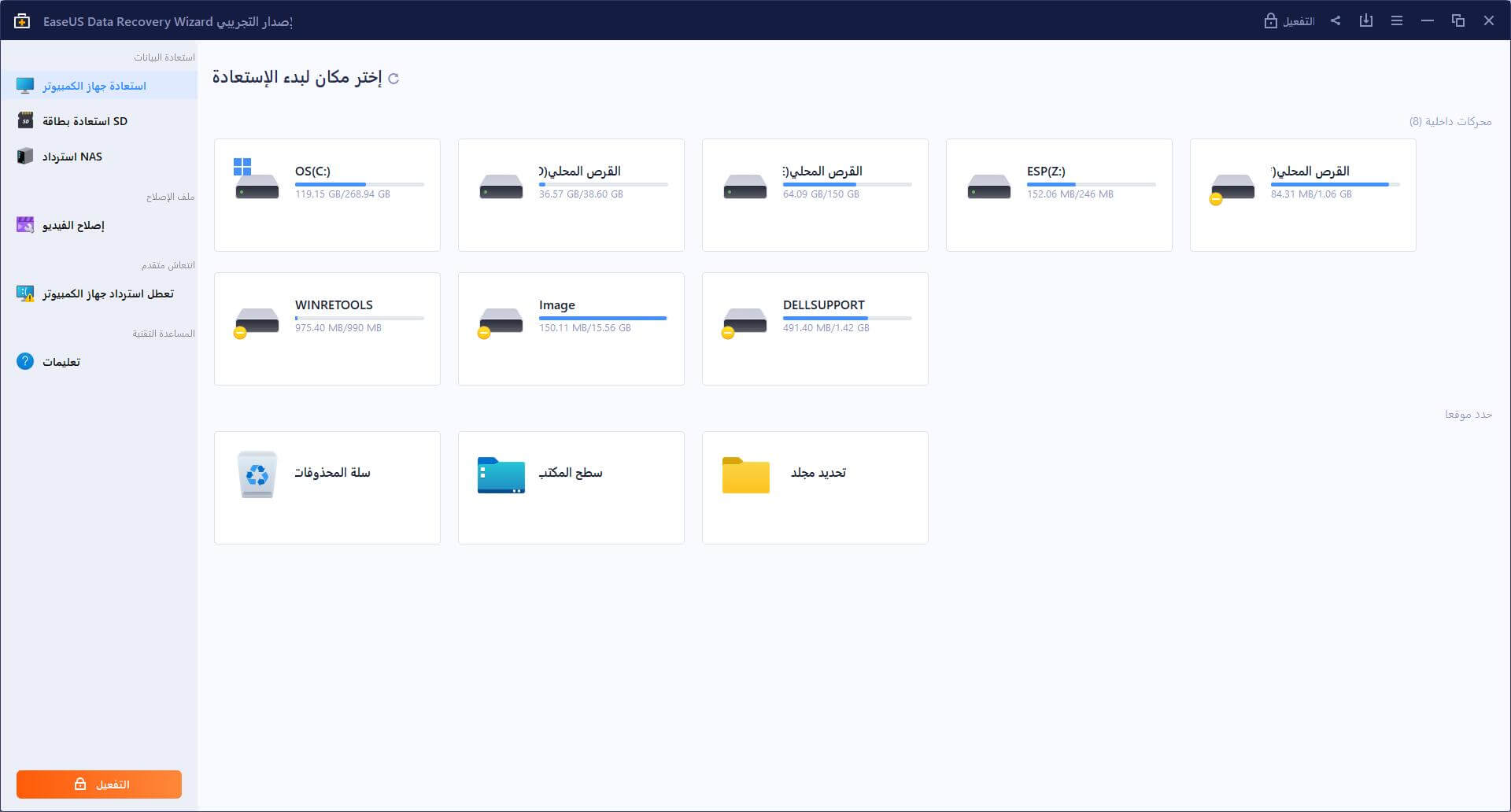Image resolution: width=1511 pixels, height=812 pixels.
Task: Open تعليمات help item
Action: tap(61, 362)
